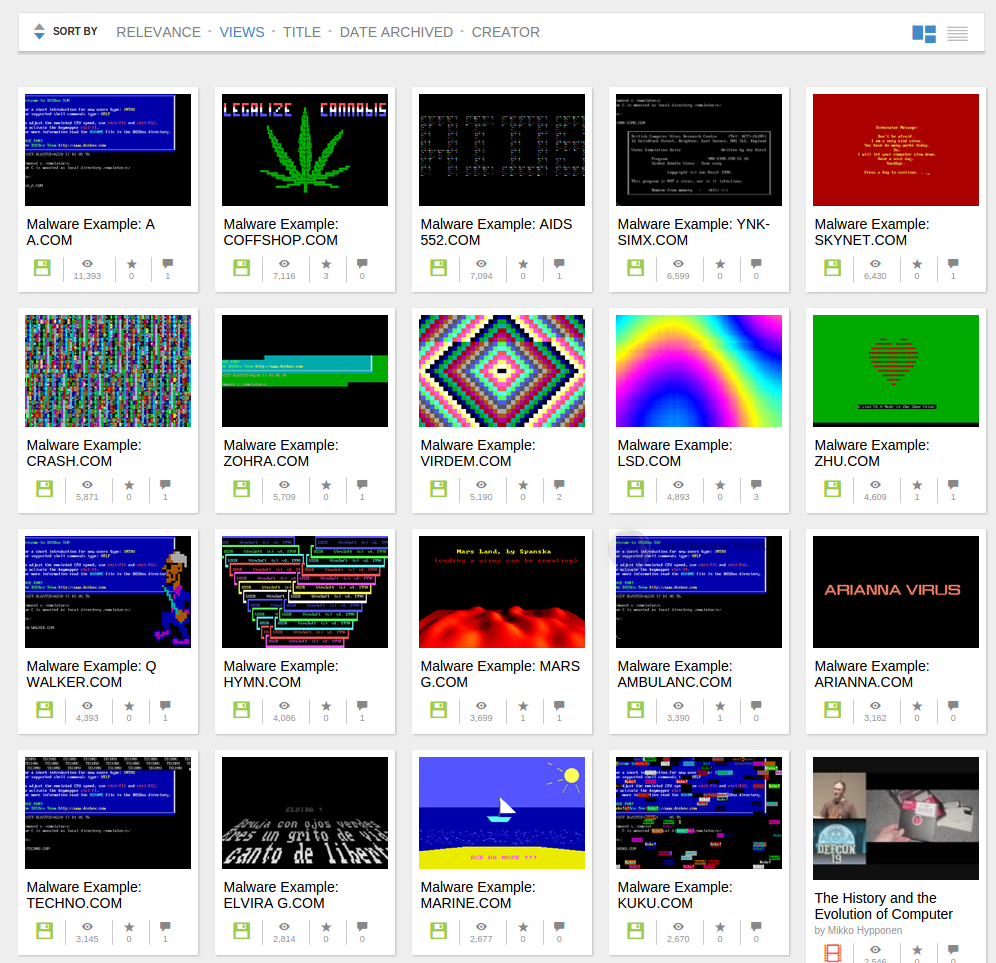Sort results by Creator
Viewport: 996px width, 963px height.
[x=505, y=32]
